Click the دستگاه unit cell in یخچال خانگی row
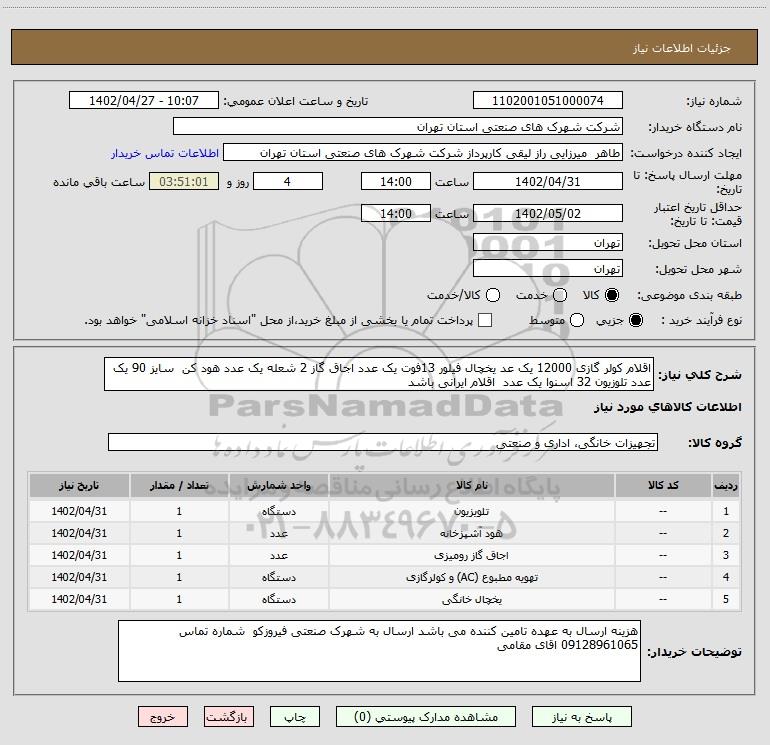 tap(278, 599)
